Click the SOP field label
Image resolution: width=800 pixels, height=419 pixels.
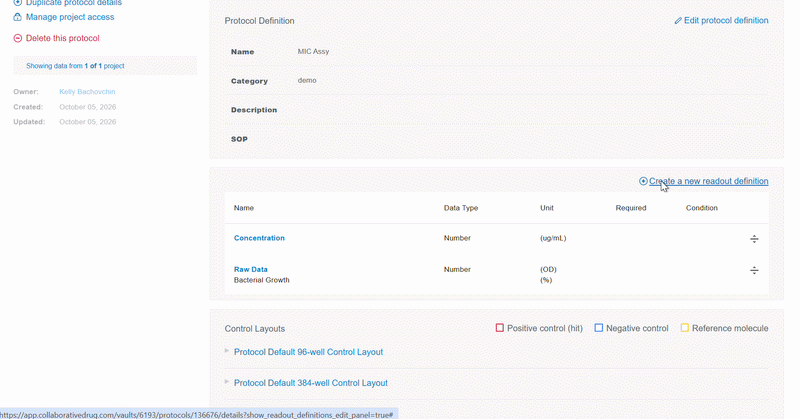[239, 139]
